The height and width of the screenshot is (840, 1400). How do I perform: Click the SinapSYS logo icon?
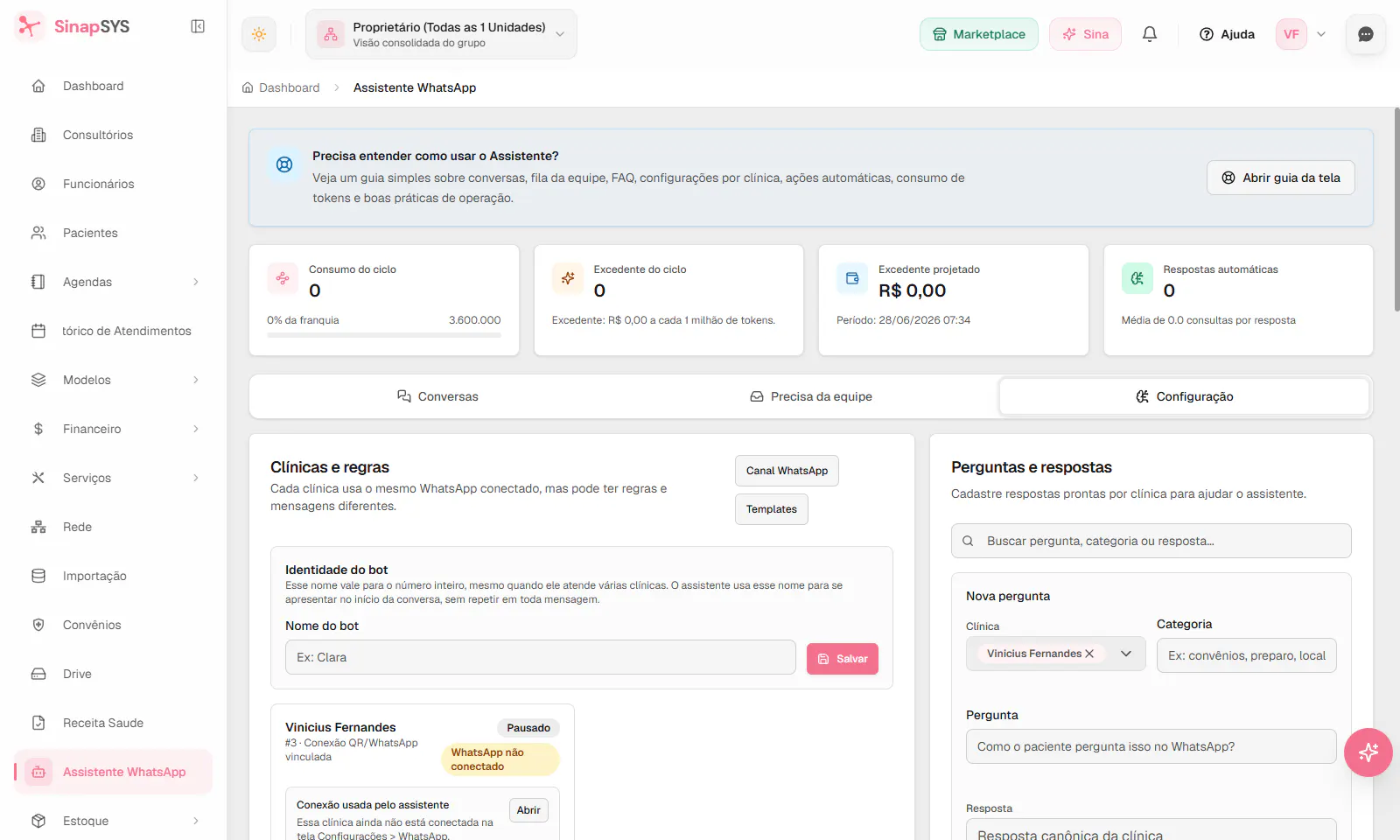[x=31, y=26]
